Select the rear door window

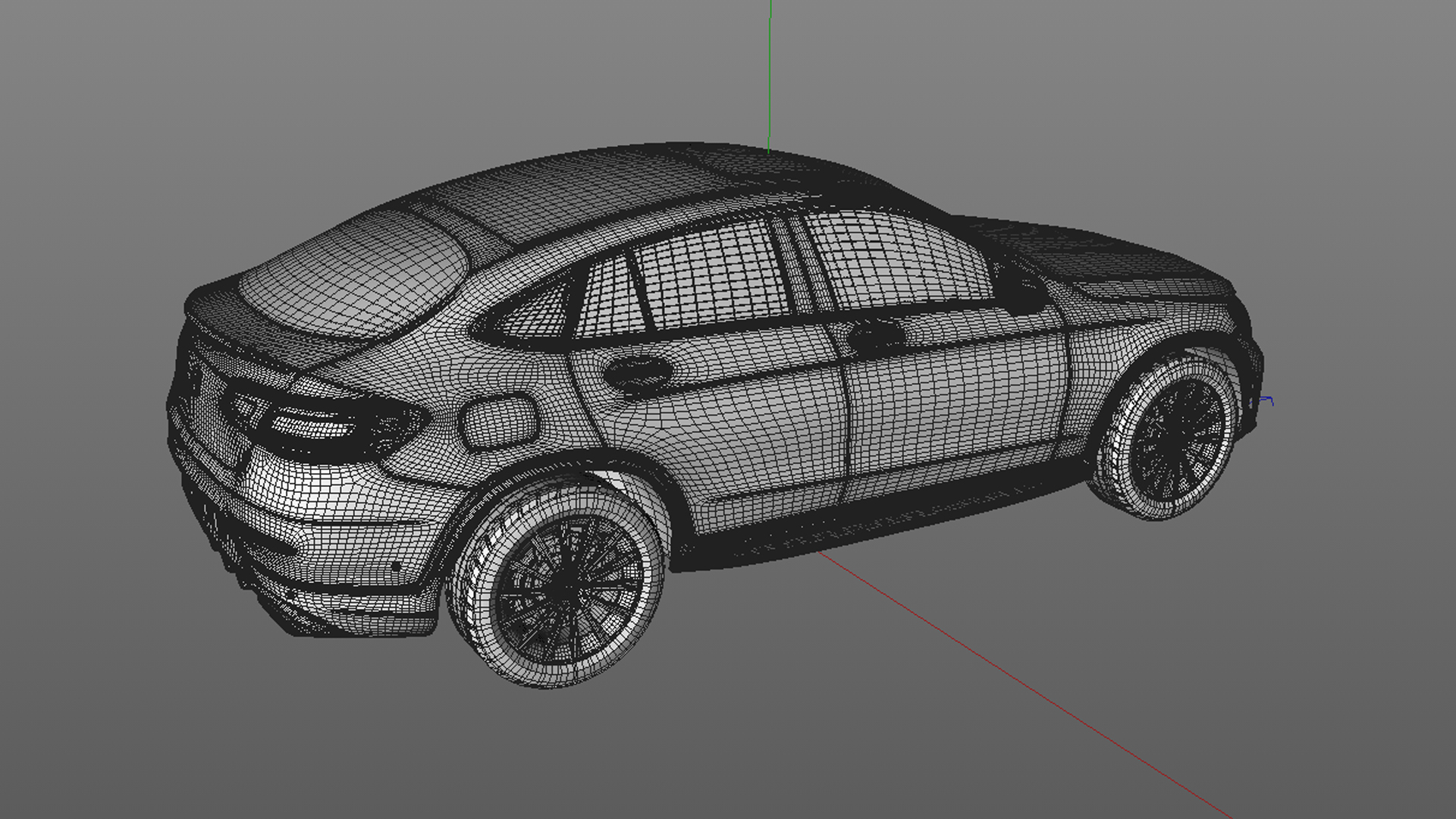[713, 277]
